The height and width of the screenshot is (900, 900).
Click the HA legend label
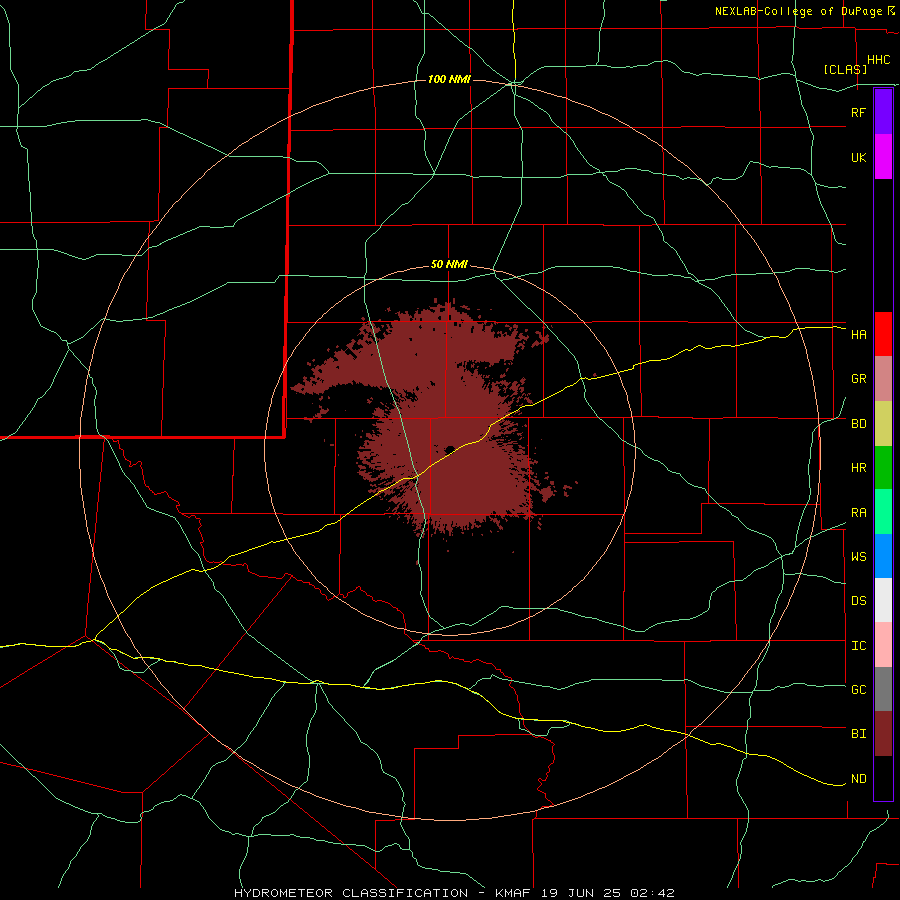pos(859,335)
